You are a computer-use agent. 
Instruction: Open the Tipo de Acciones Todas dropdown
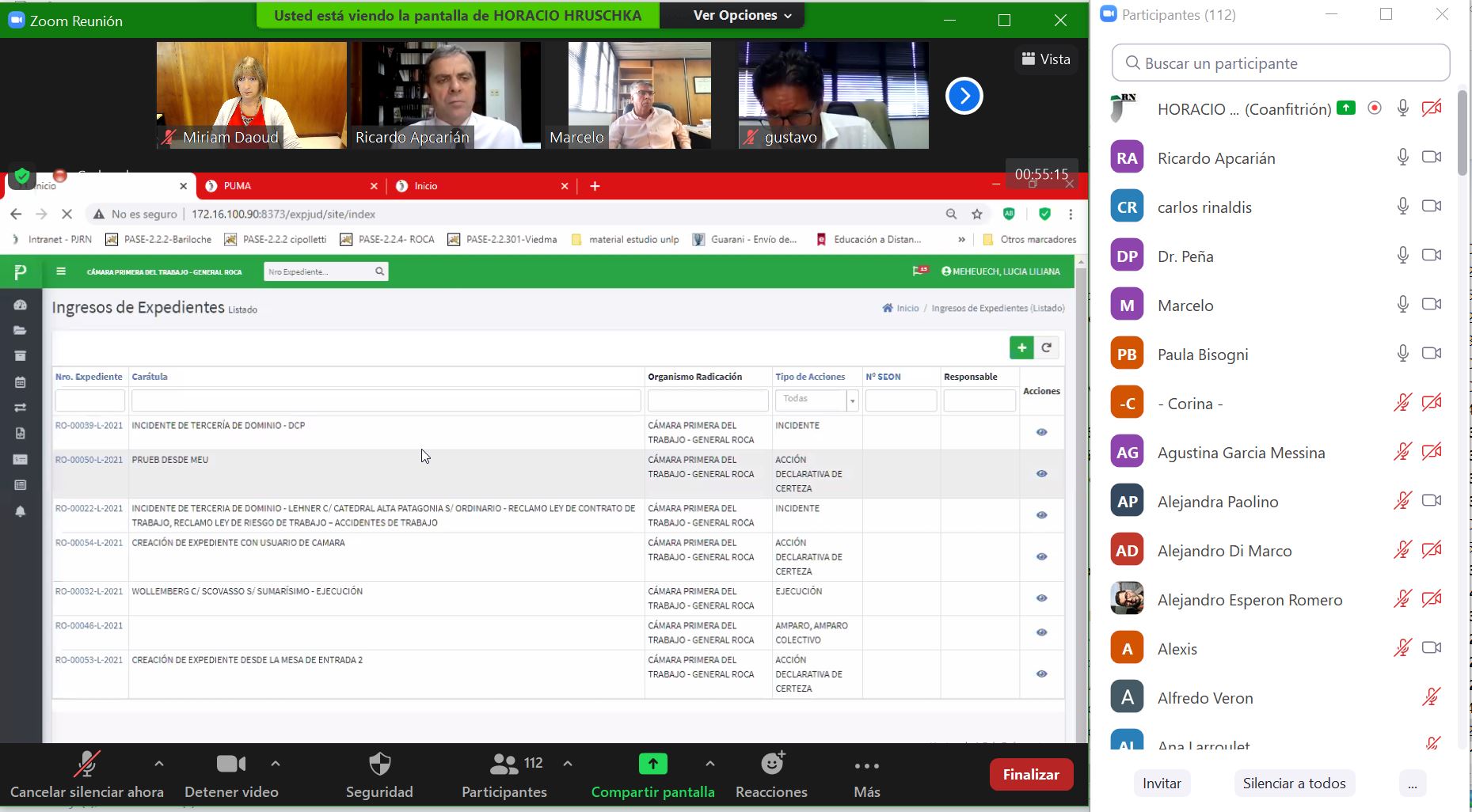pos(816,400)
